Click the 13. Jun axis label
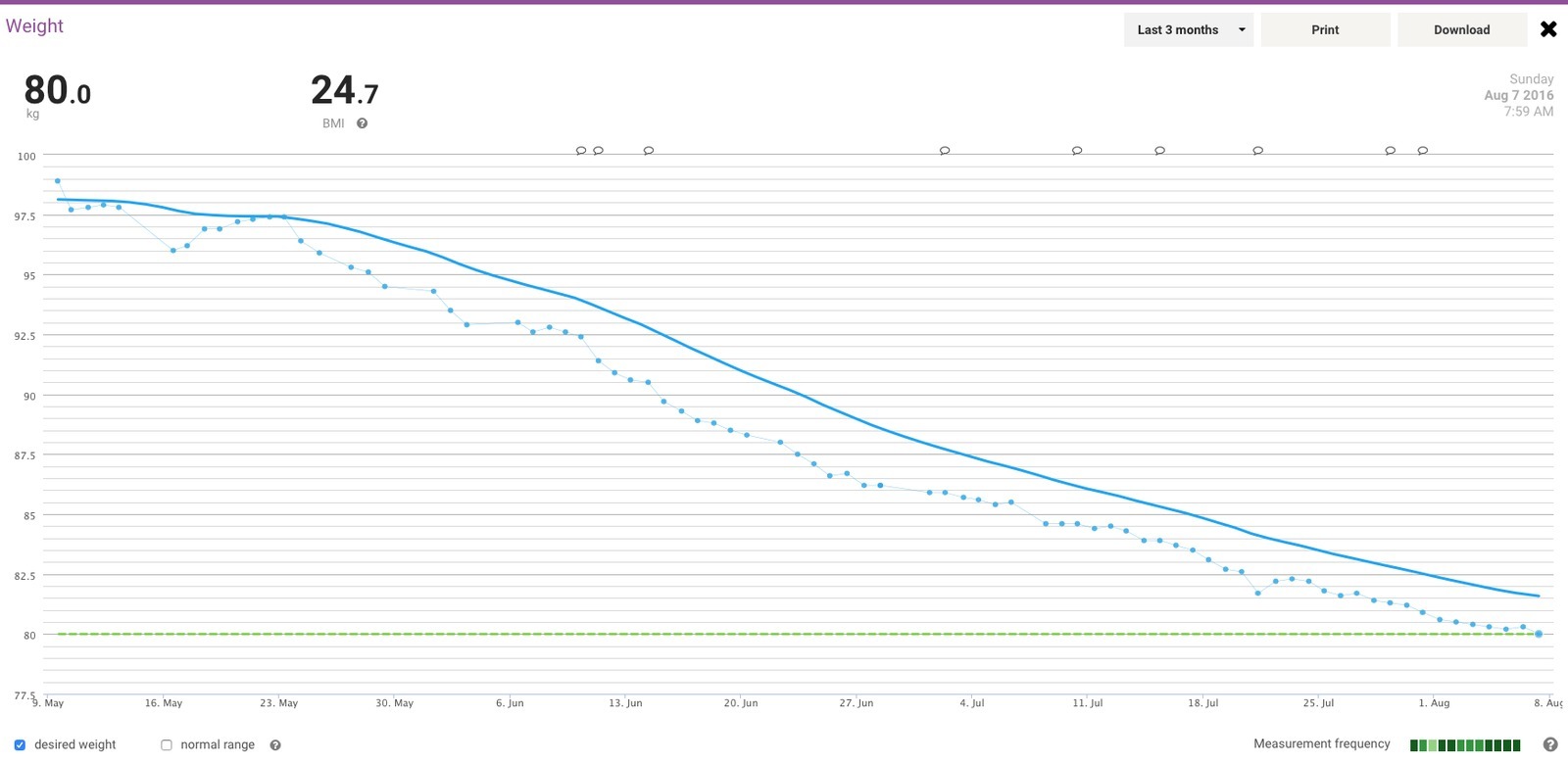Image resolution: width=1568 pixels, height=764 pixels. [x=625, y=703]
